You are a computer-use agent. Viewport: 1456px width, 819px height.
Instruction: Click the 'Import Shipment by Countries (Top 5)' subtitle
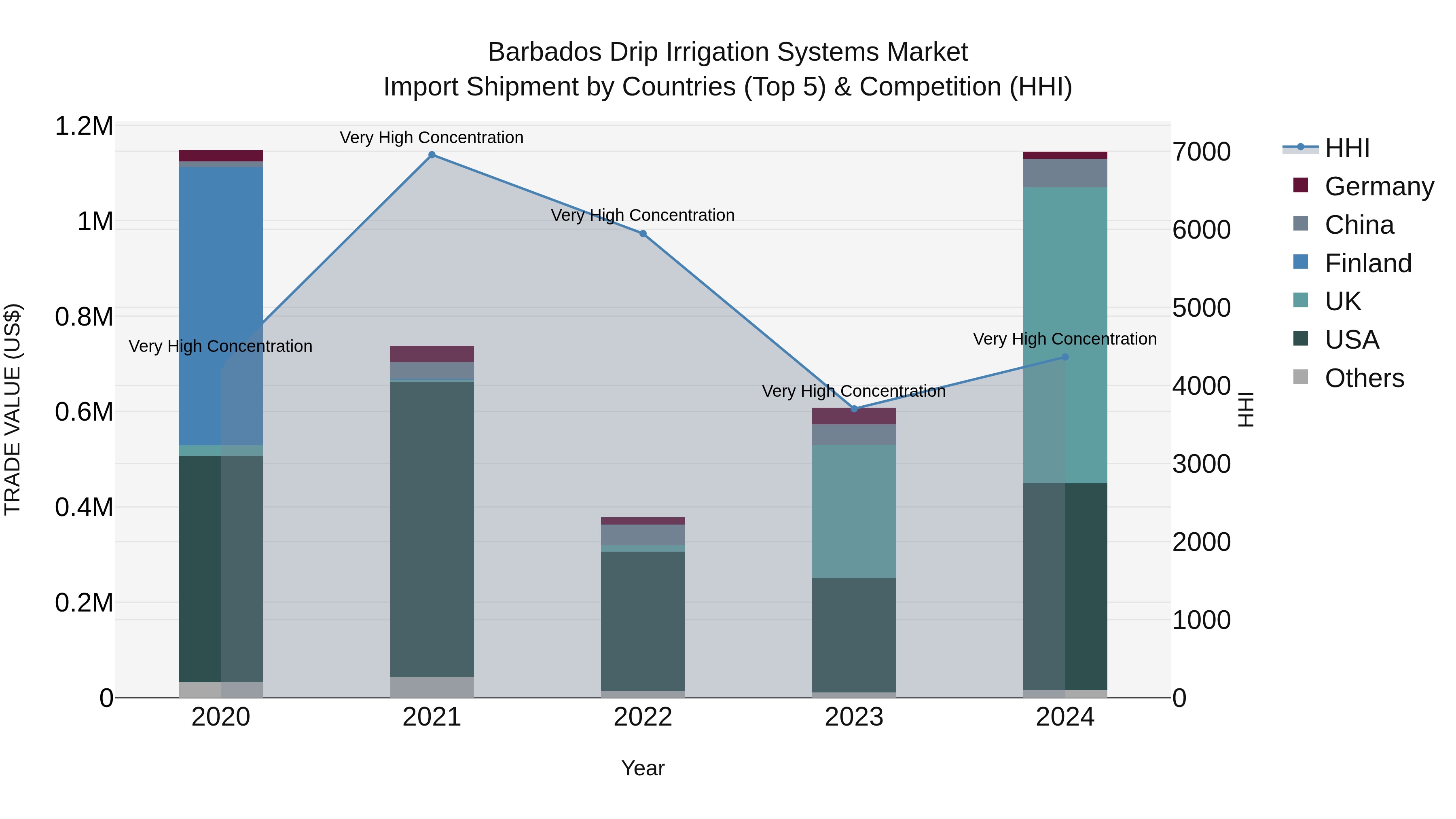(604, 87)
